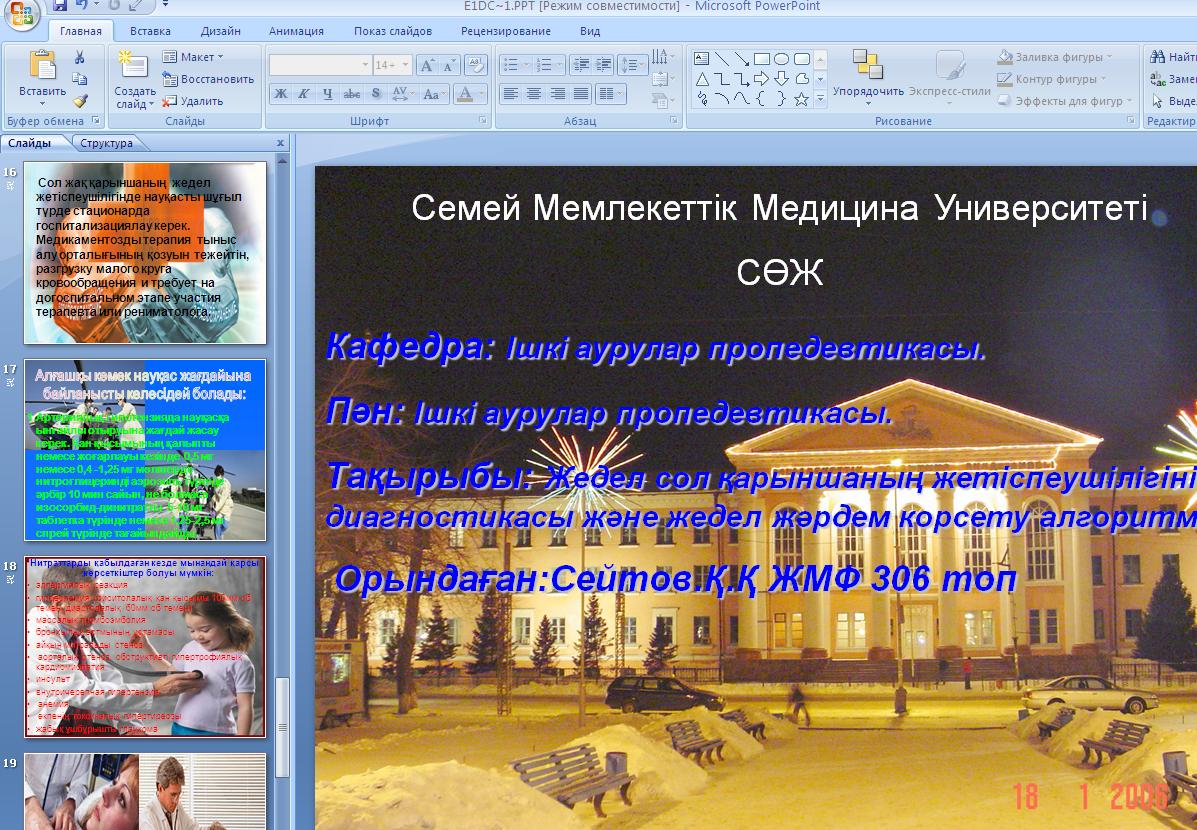The height and width of the screenshot is (830, 1197).
Task: Select the curve line shape
Action: click(x=741, y=99)
